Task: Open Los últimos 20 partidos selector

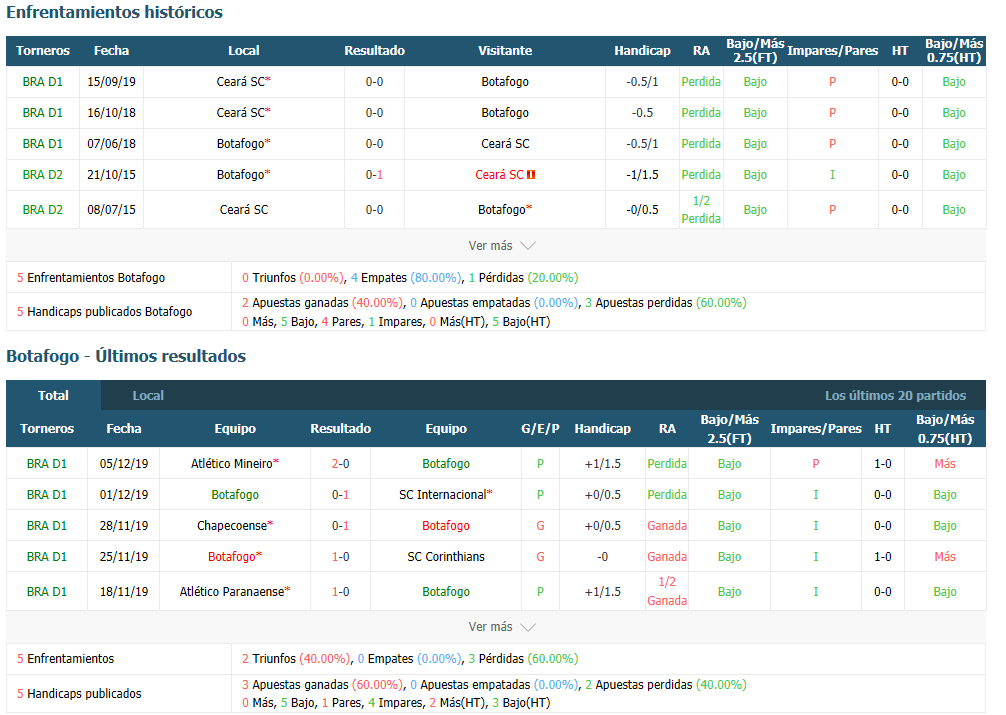Action: (x=895, y=395)
